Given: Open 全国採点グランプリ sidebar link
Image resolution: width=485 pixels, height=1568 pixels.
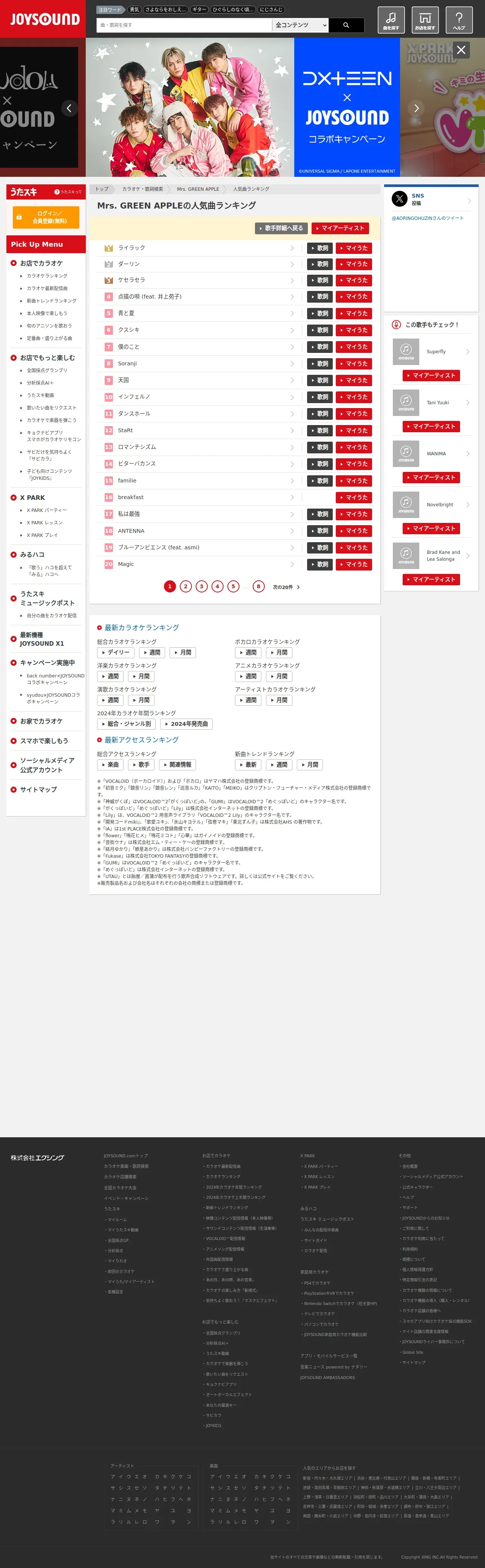Looking at the screenshot, I should [x=47, y=370].
